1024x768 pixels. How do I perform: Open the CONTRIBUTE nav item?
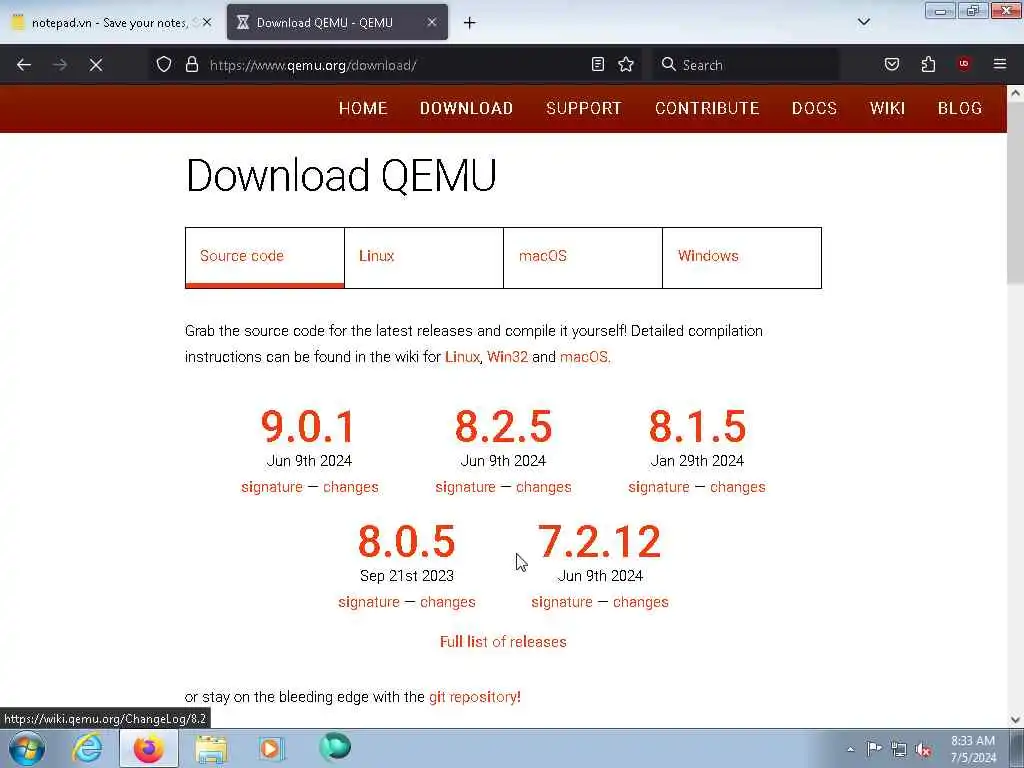(x=707, y=108)
